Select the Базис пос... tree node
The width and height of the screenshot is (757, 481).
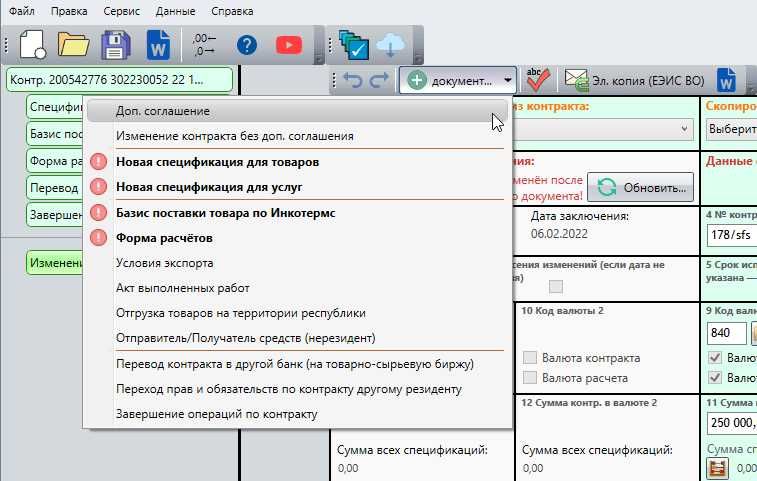56,134
